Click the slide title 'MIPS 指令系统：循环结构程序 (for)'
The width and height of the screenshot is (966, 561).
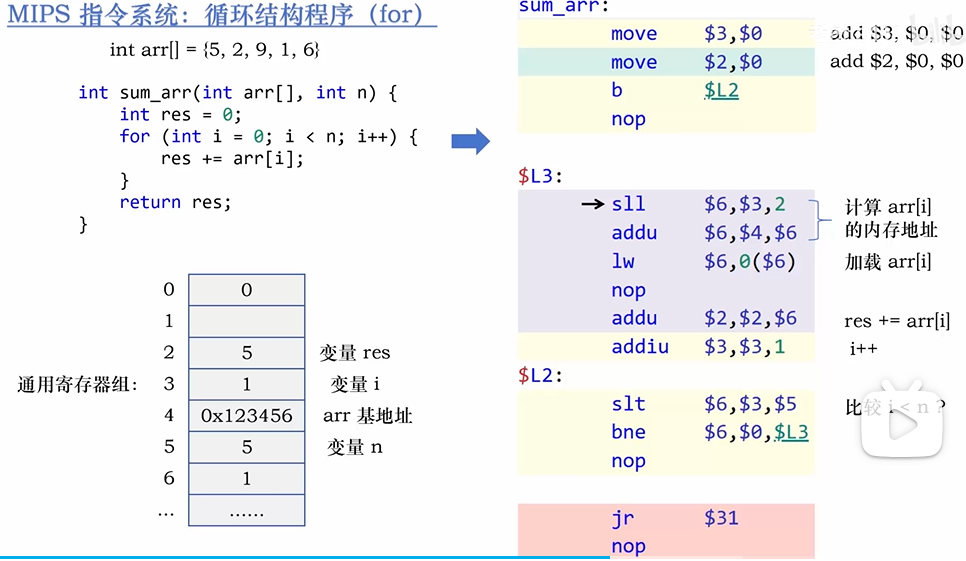(222, 14)
